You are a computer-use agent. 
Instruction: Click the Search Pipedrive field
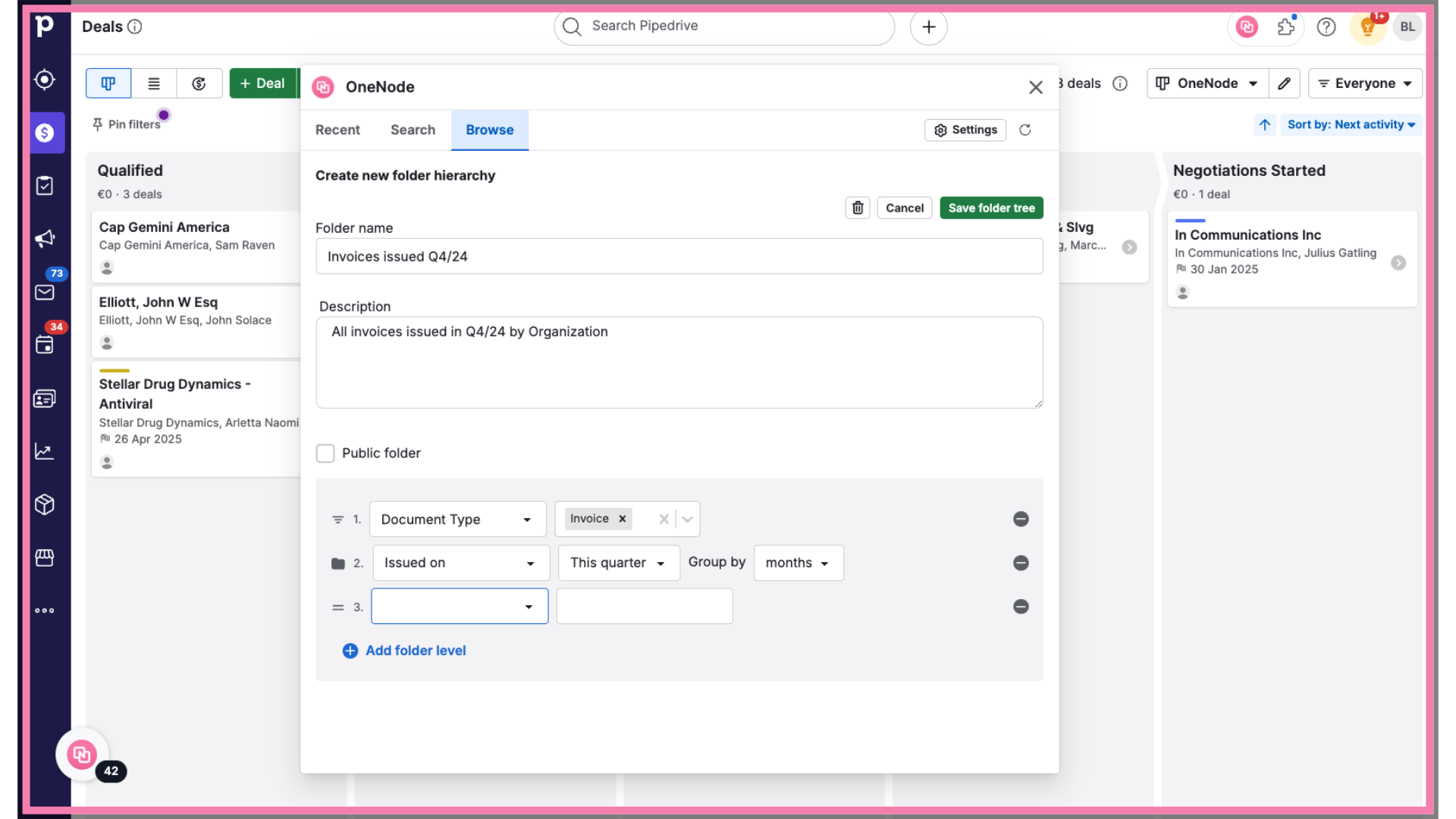pyautogui.click(x=724, y=27)
